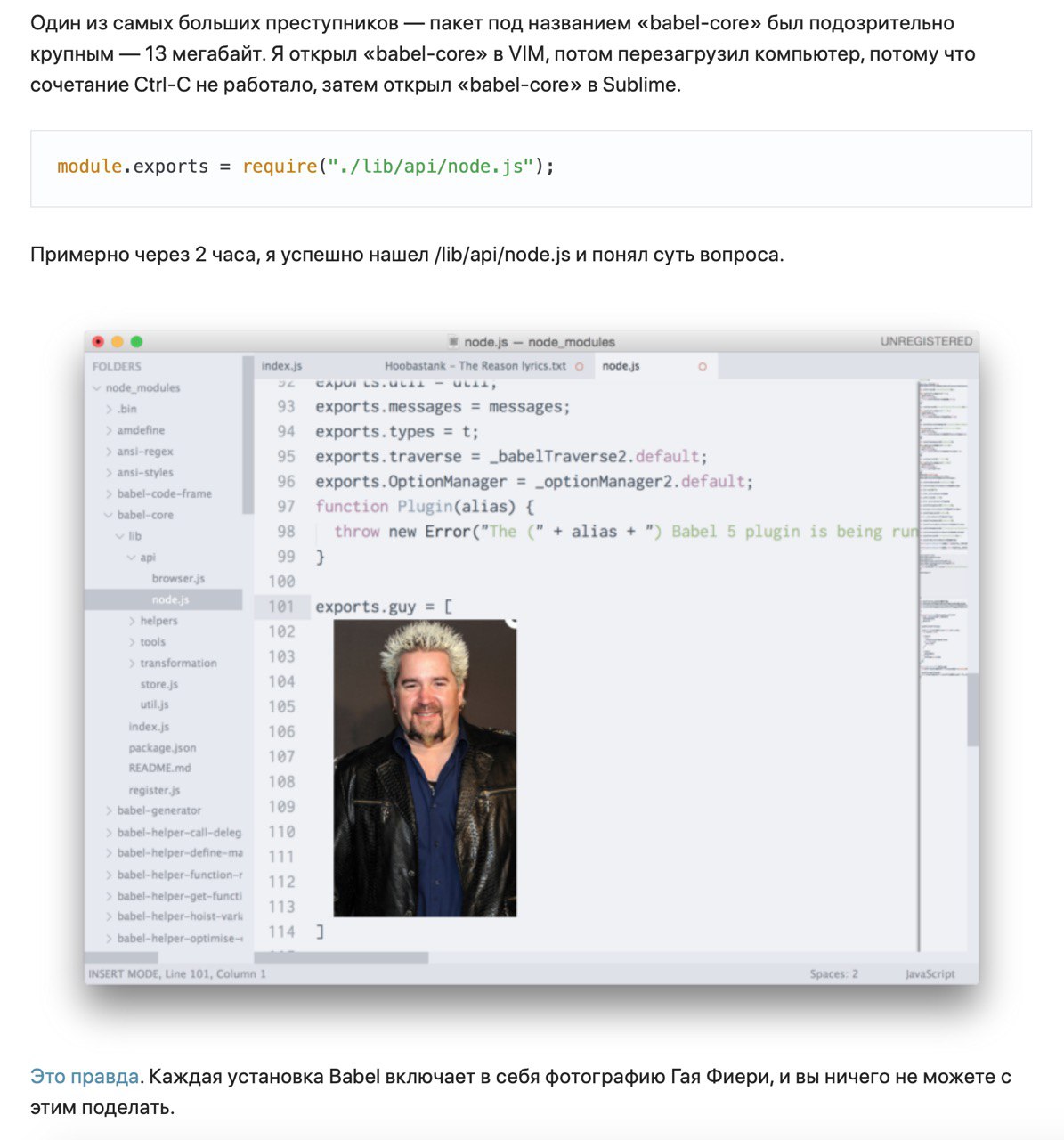Click gutter line number 97
This screenshot has height=1140, width=1064.
pyautogui.click(x=286, y=507)
